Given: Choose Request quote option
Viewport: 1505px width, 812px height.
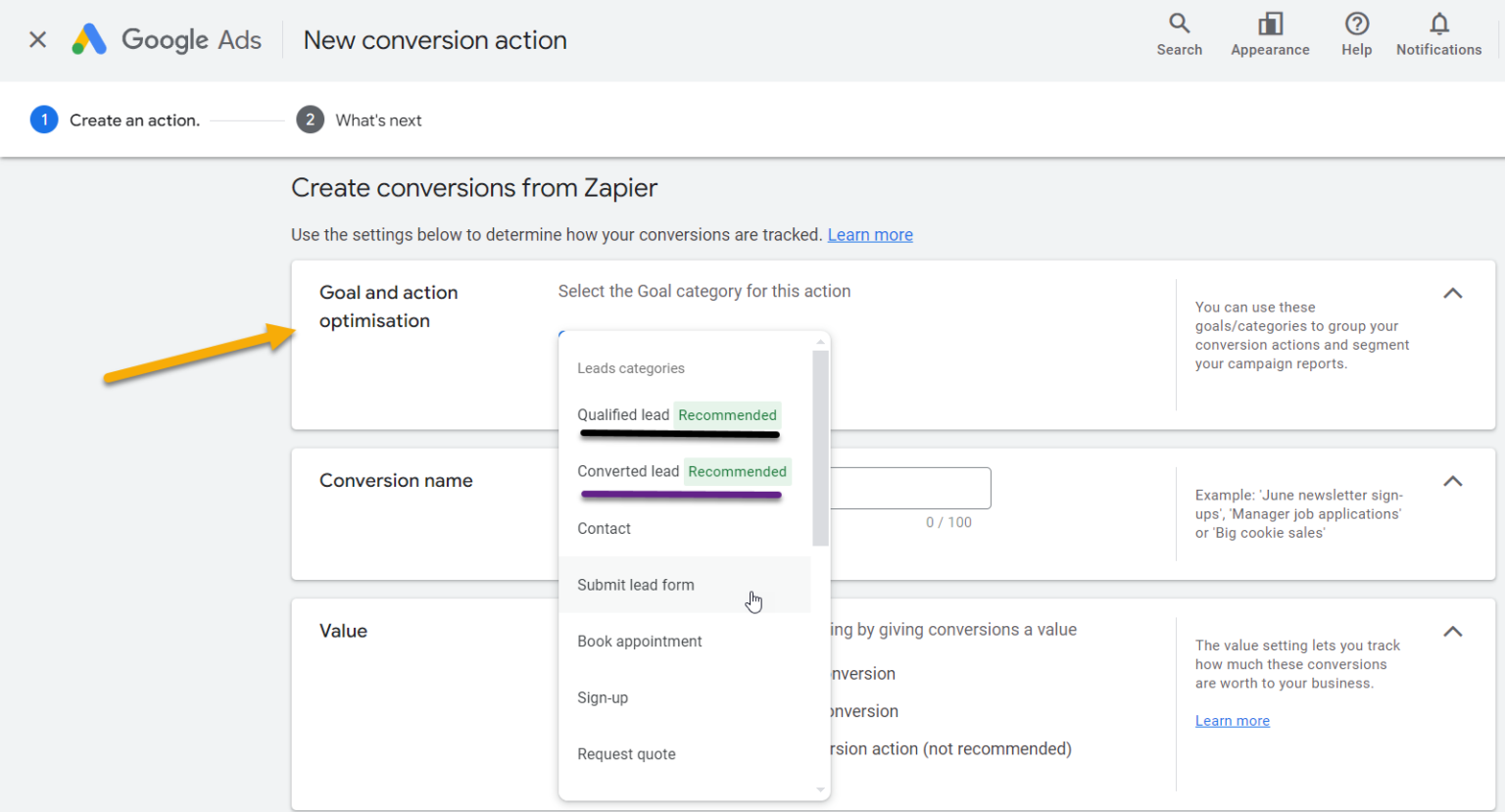Looking at the screenshot, I should 685,754.
